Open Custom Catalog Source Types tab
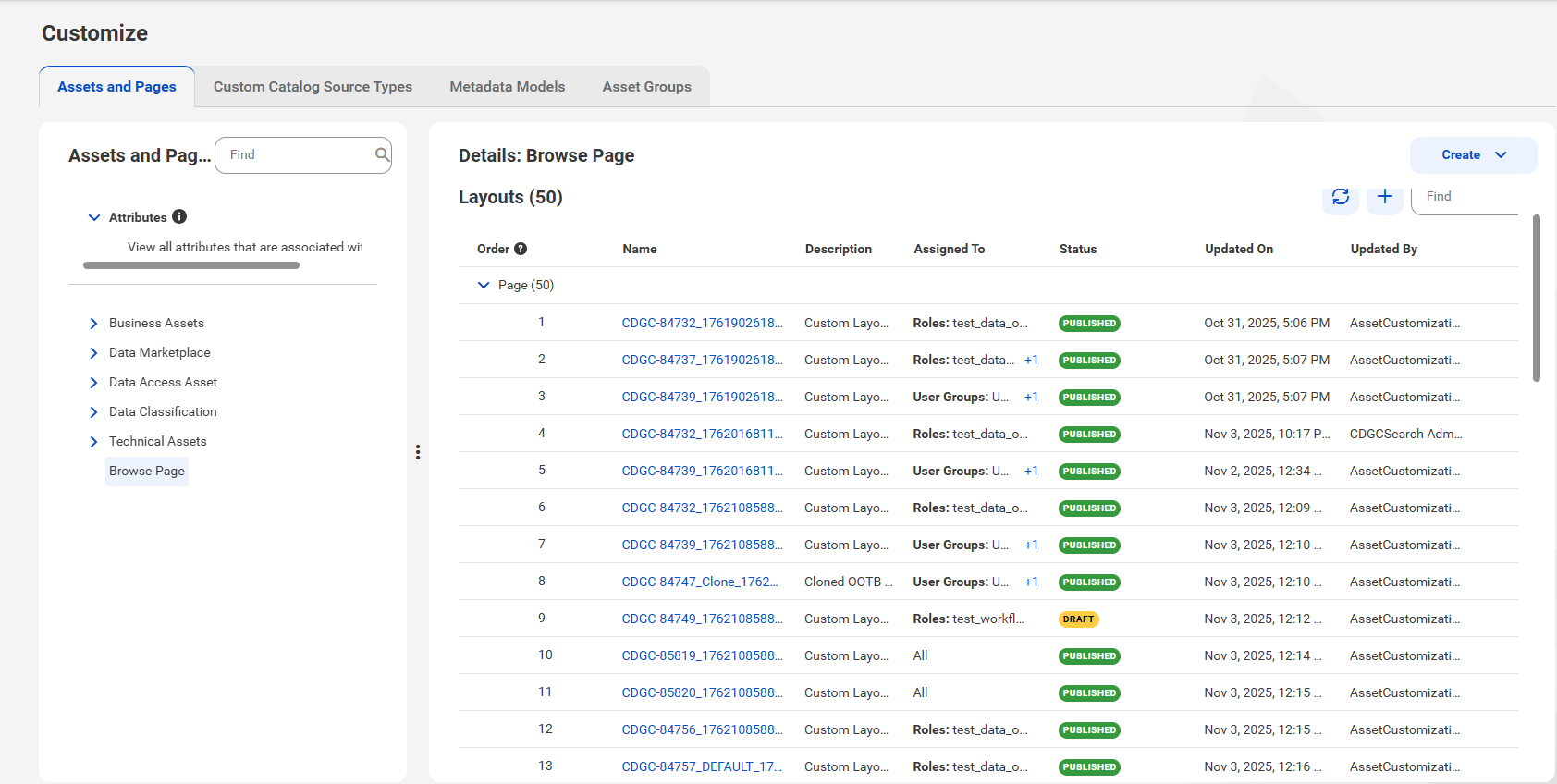Image resolution: width=1557 pixels, height=784 pixels. pyautogui.click(x=313, y=87)
